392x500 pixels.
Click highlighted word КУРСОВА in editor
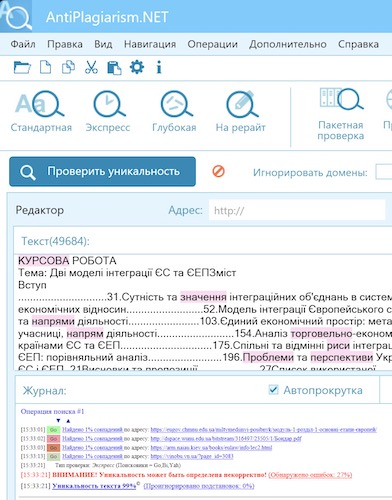(x=43, y=260)
